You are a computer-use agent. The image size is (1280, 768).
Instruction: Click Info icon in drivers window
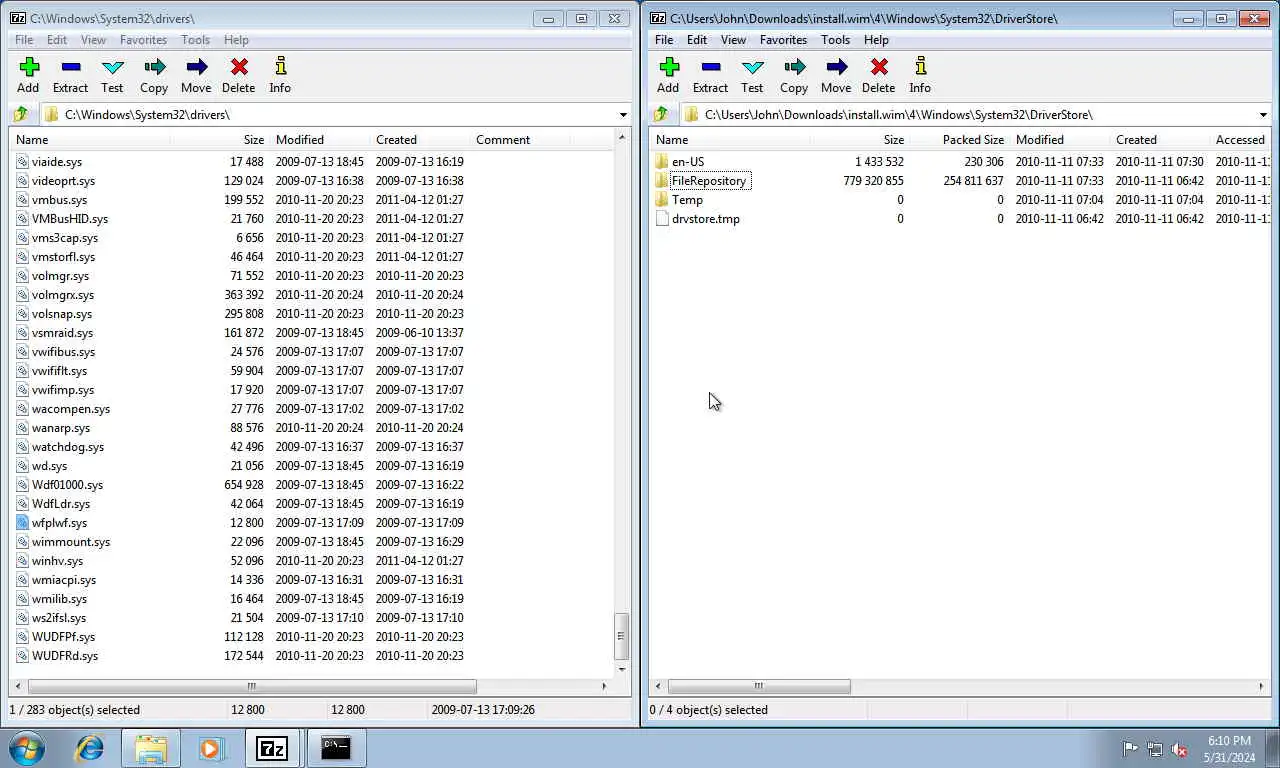[280, 67]
